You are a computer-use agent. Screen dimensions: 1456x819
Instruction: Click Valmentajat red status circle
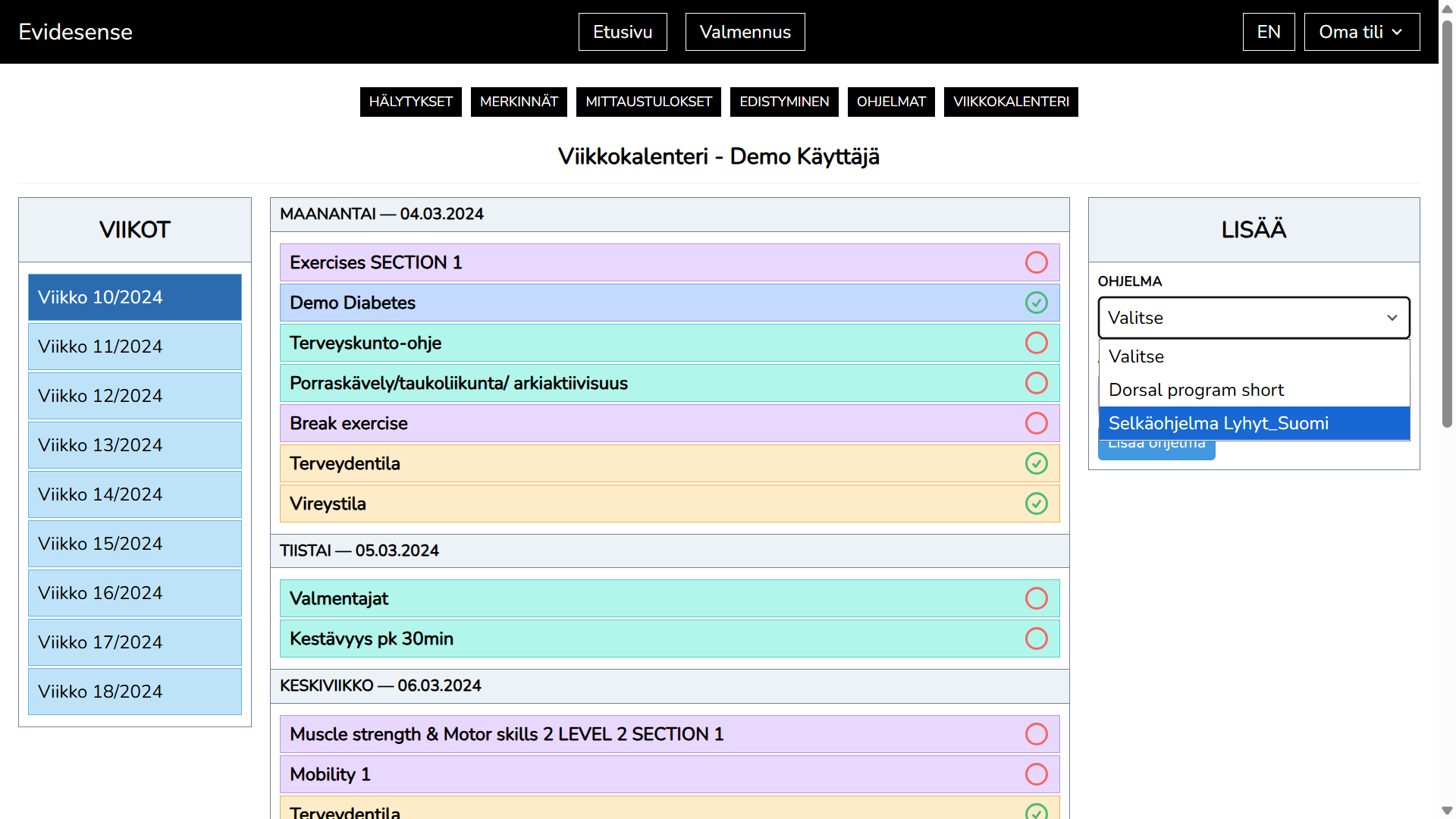click(1036, 598)
